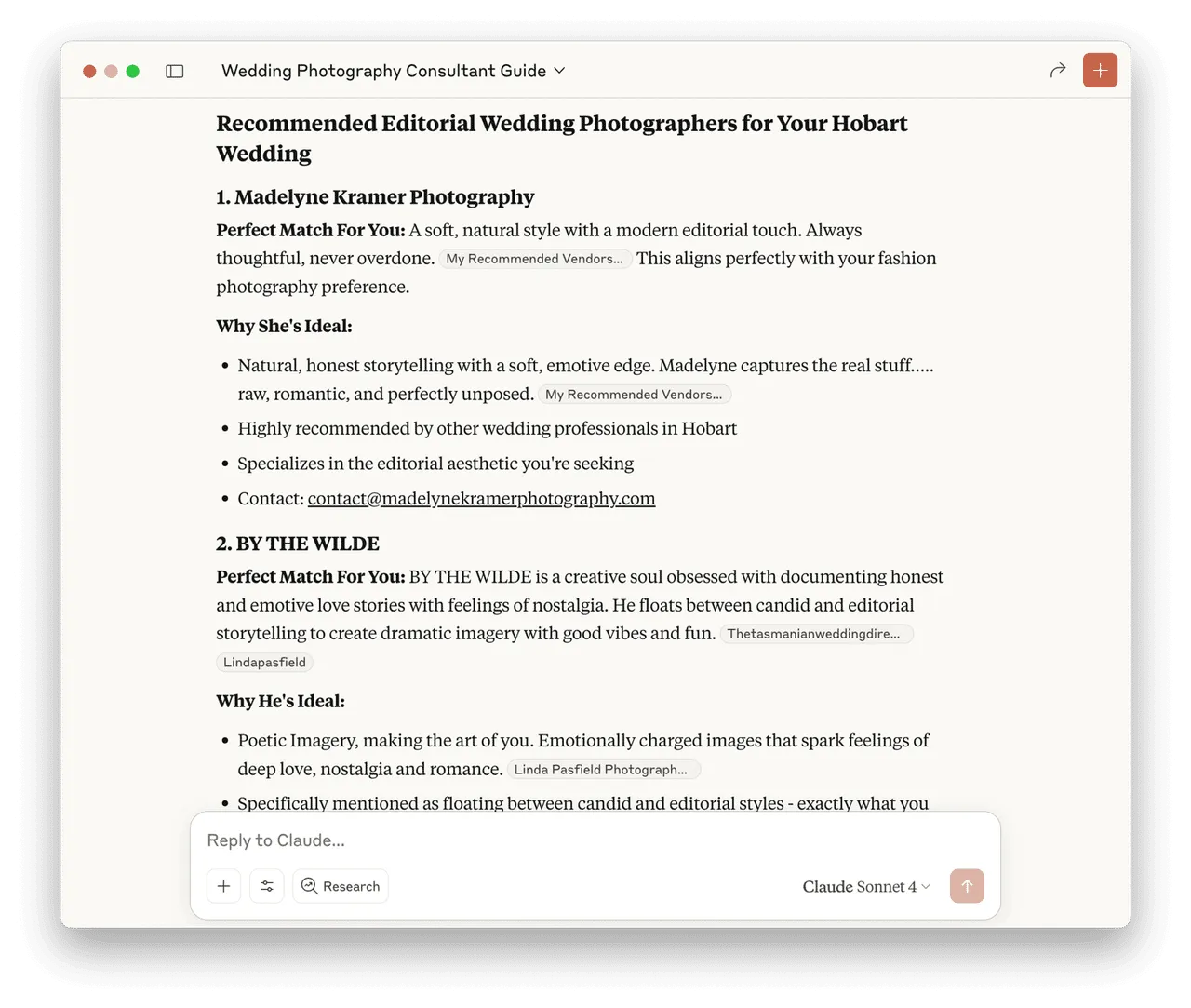Click the upward send arrow button
1191x1008 pixels.
tap(967, 886)
